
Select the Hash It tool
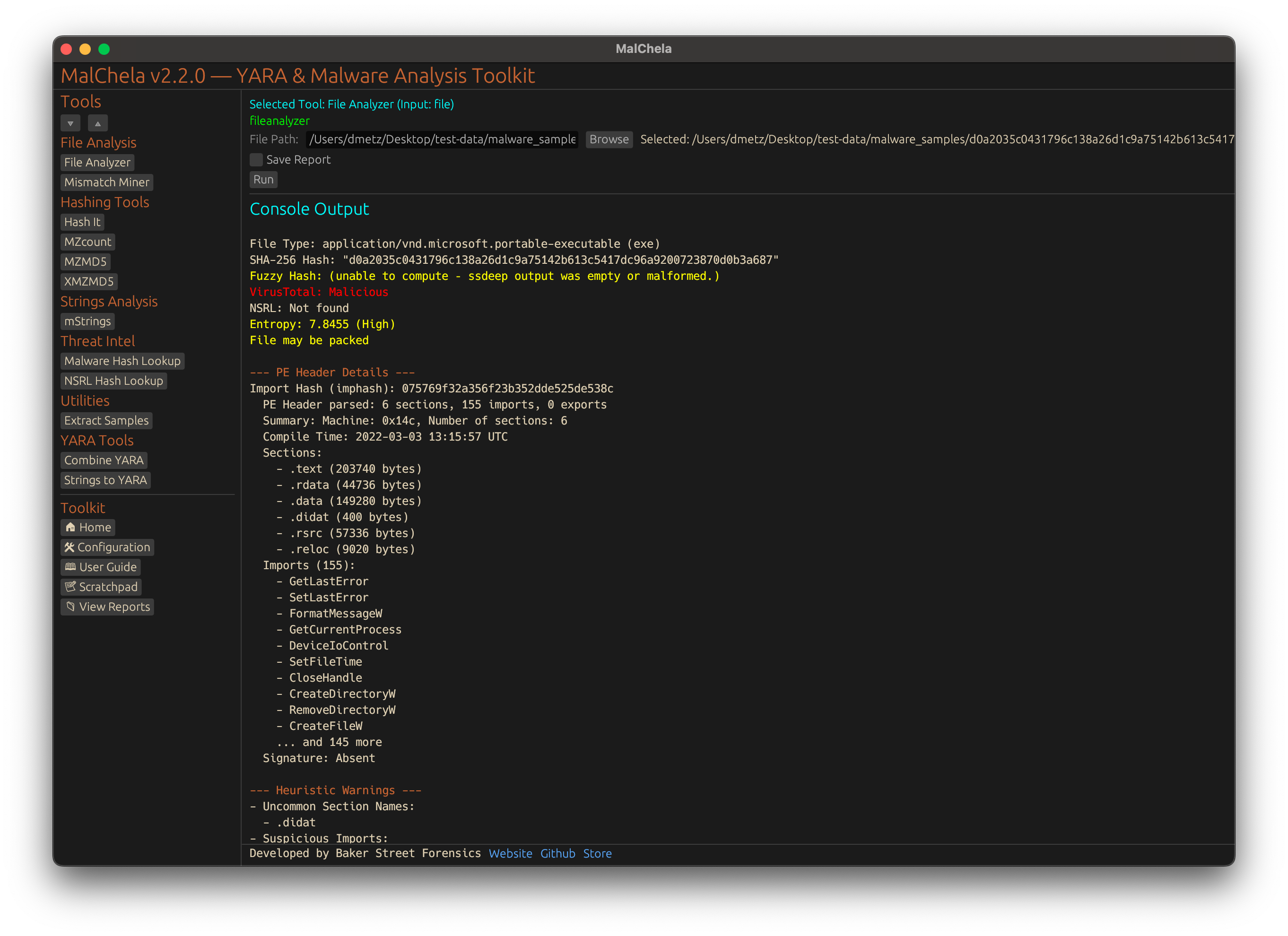click(82, 222)
